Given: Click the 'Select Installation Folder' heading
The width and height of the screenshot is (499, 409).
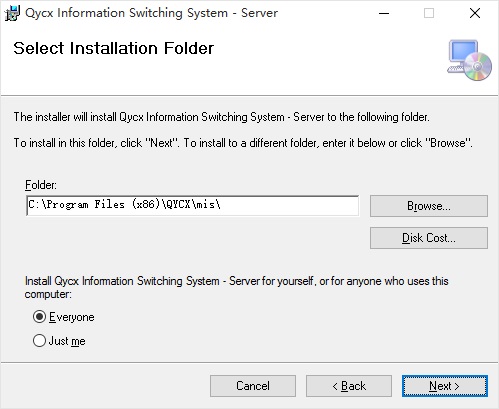Looking at the screenshot, I should [113, 48].
